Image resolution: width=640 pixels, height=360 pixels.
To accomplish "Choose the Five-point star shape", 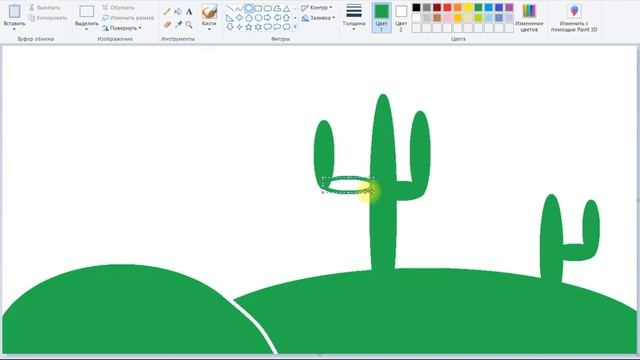I will point(249,27).
